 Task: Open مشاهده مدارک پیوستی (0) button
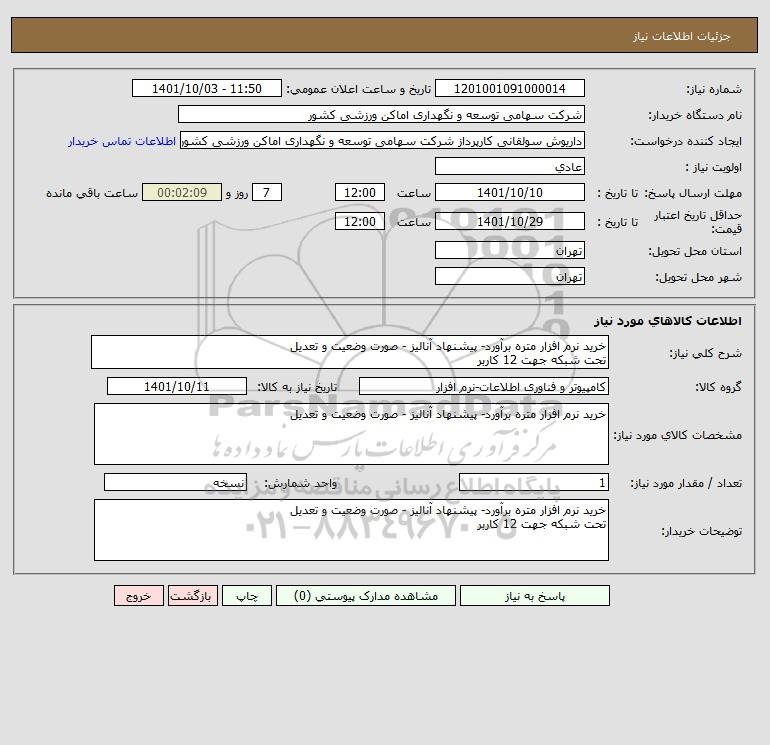coord(366,596)
